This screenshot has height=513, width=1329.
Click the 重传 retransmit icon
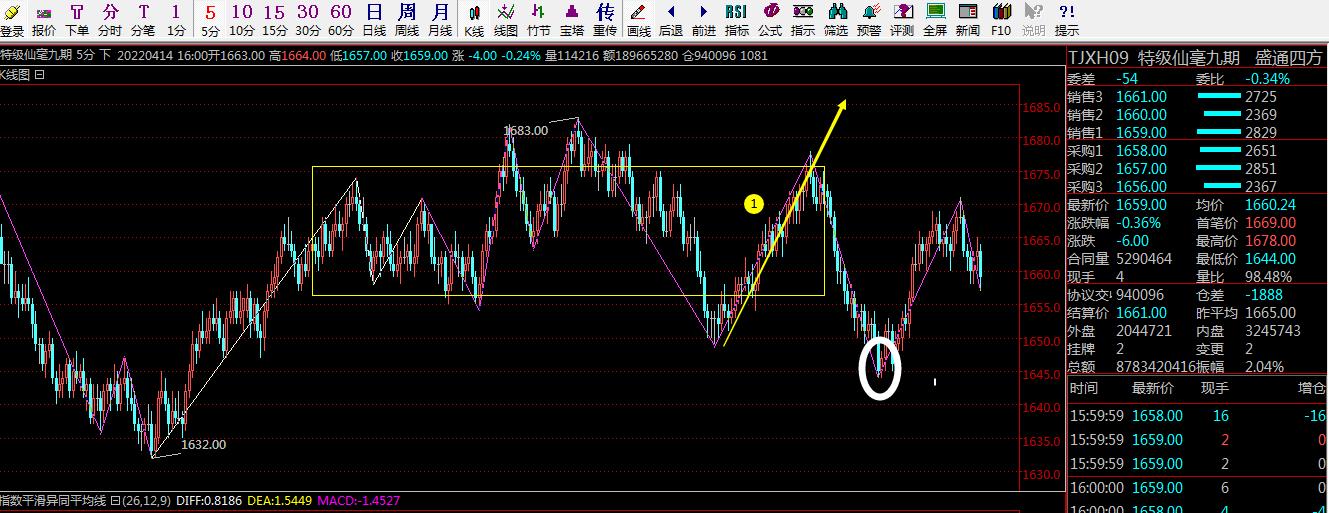click(x=605, y=19)
